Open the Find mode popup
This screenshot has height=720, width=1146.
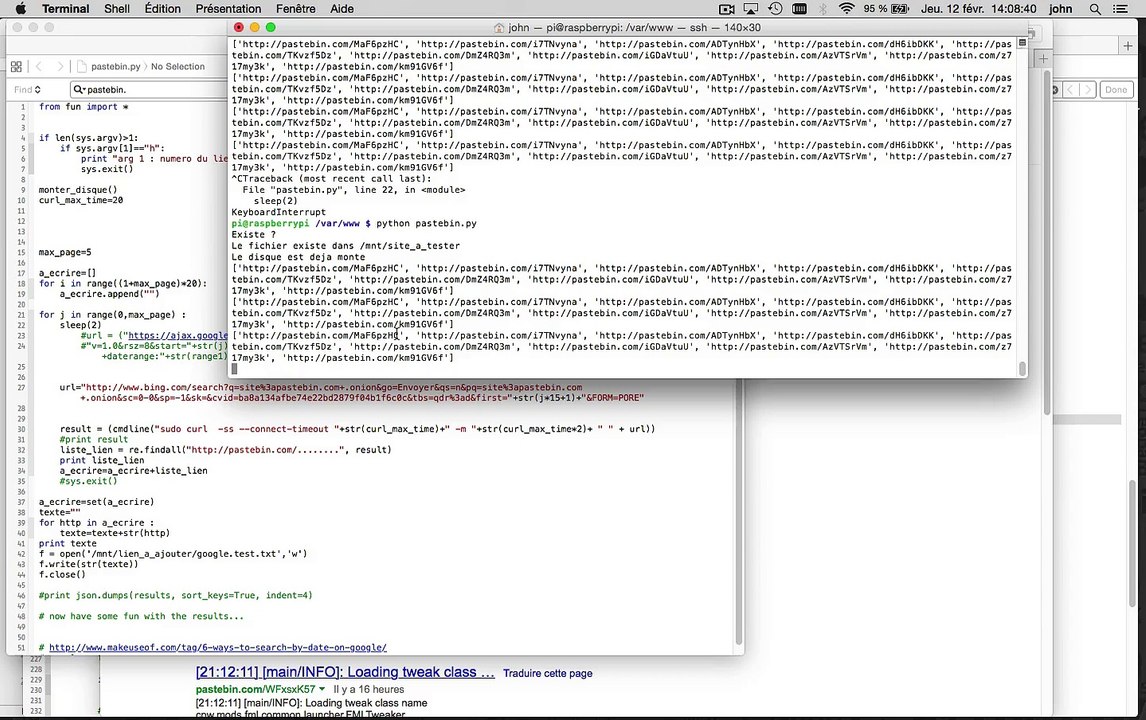click(x=27, y=90)
